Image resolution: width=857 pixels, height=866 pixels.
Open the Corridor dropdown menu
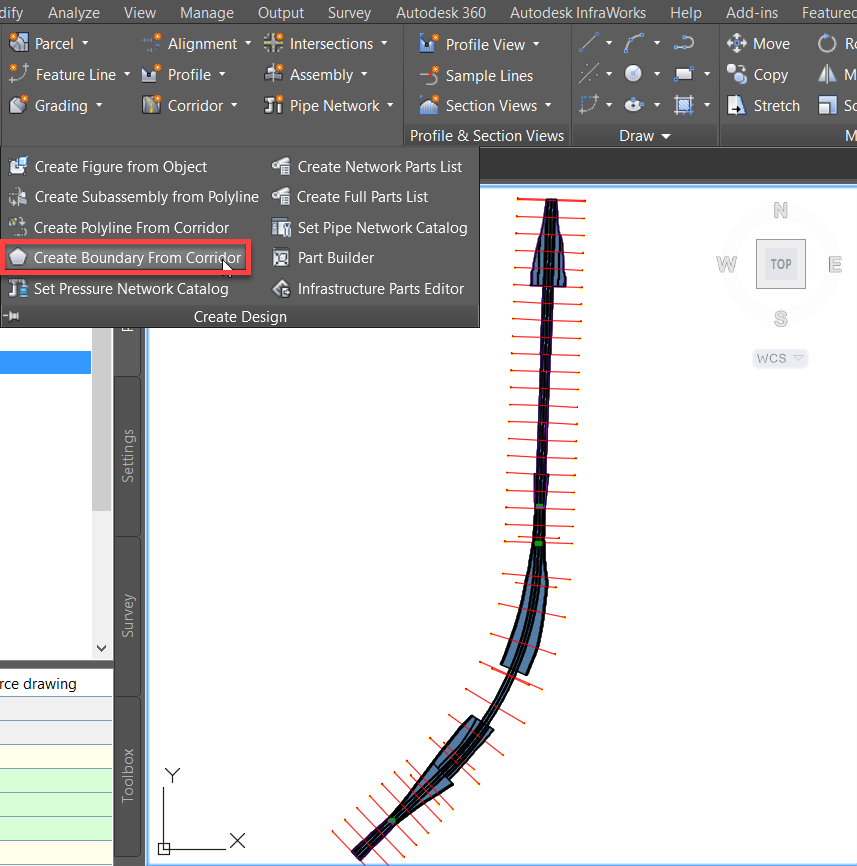click(x=234, y=106)
